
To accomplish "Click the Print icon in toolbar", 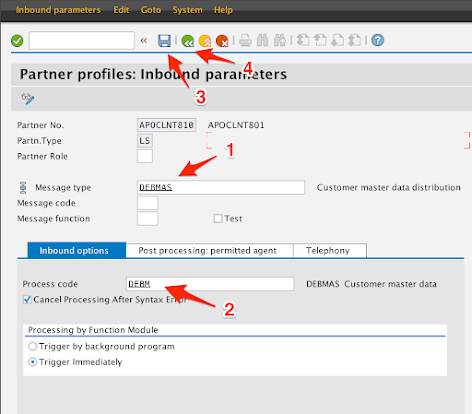I will 245,41.
